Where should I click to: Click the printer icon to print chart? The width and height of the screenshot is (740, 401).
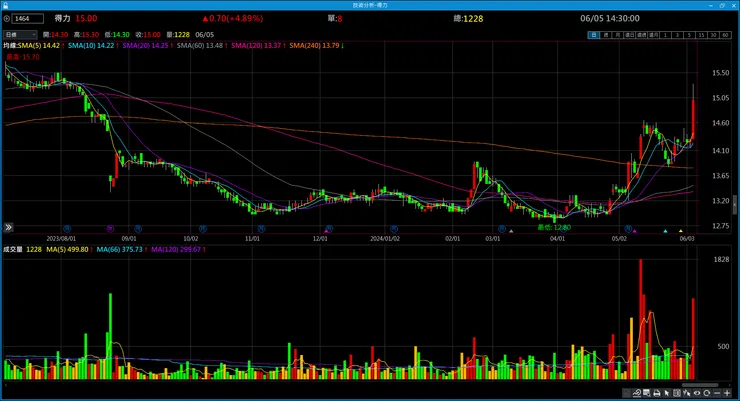click(657, 393)
